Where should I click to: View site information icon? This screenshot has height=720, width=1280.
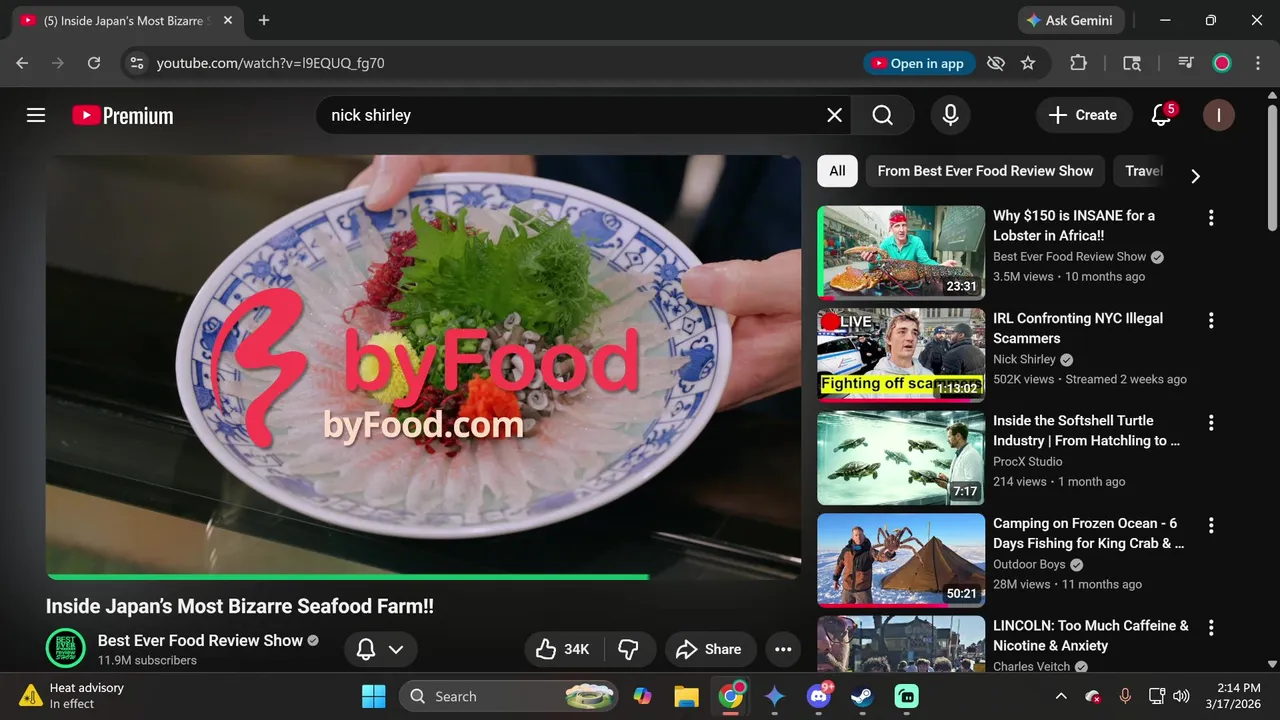pyautogui.click(x=137, y=63)
